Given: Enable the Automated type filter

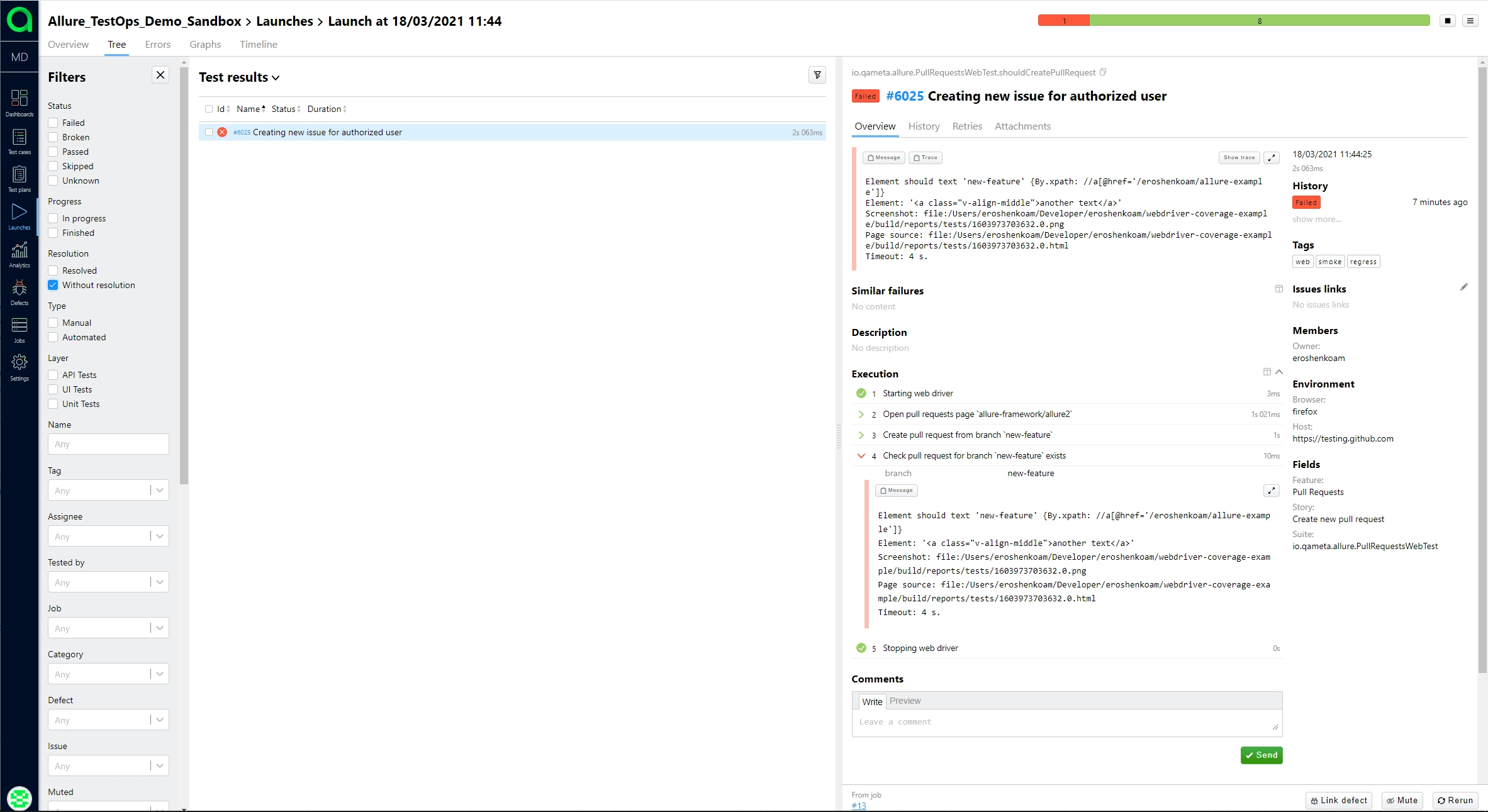Looking at the screenshot, I should point(53,337).
